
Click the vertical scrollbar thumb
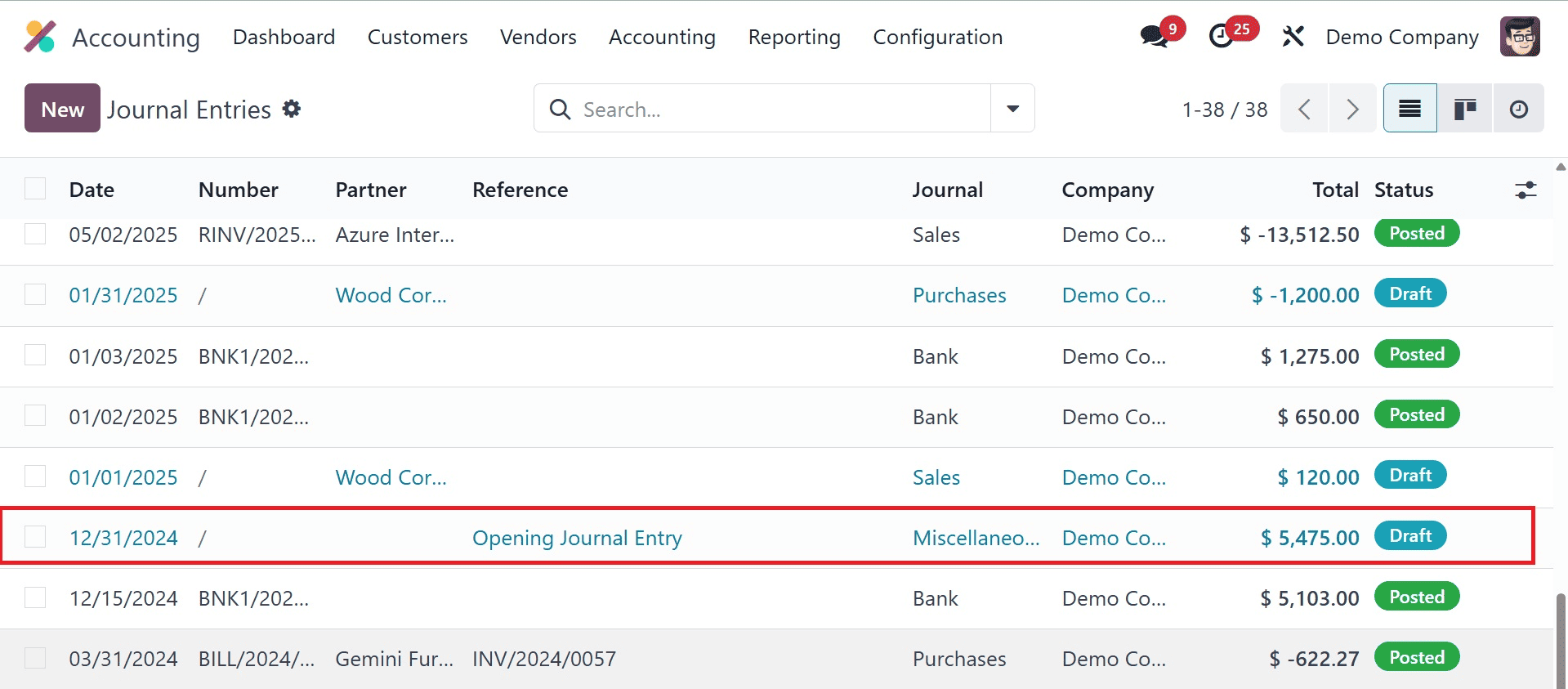click(1561, 642)
